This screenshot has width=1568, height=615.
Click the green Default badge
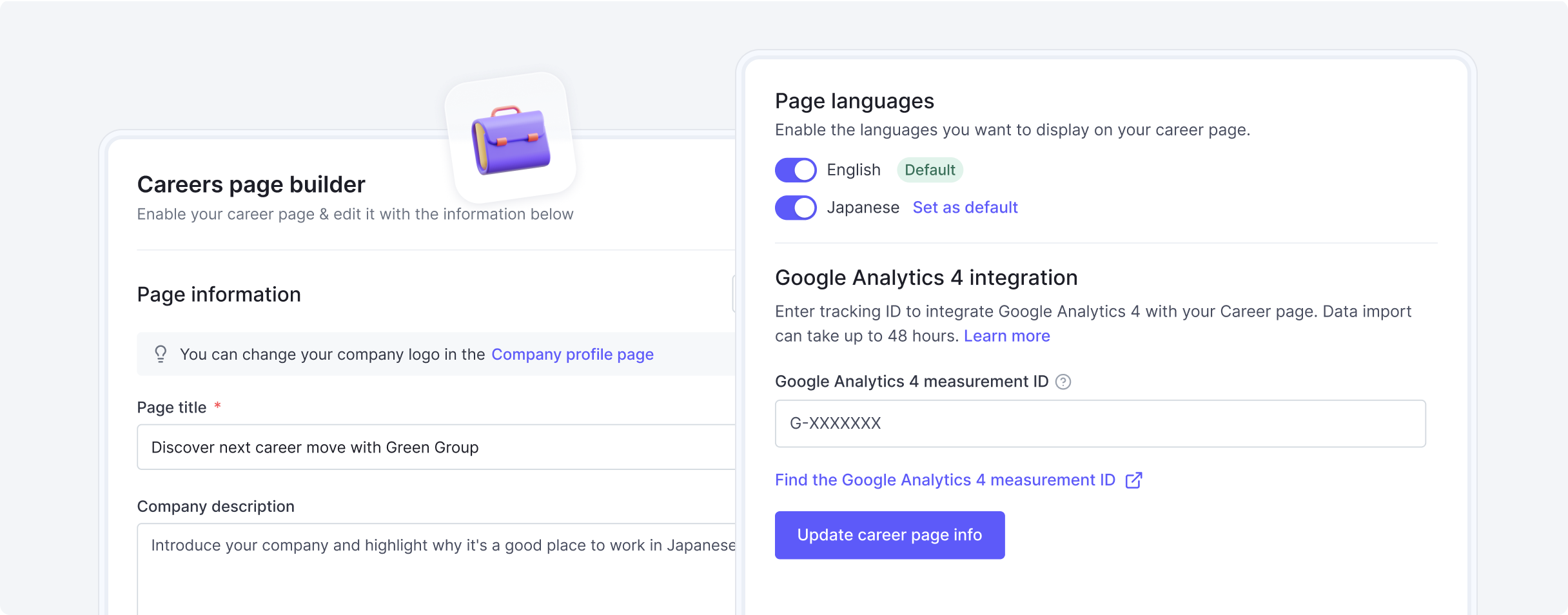[930, 170]
